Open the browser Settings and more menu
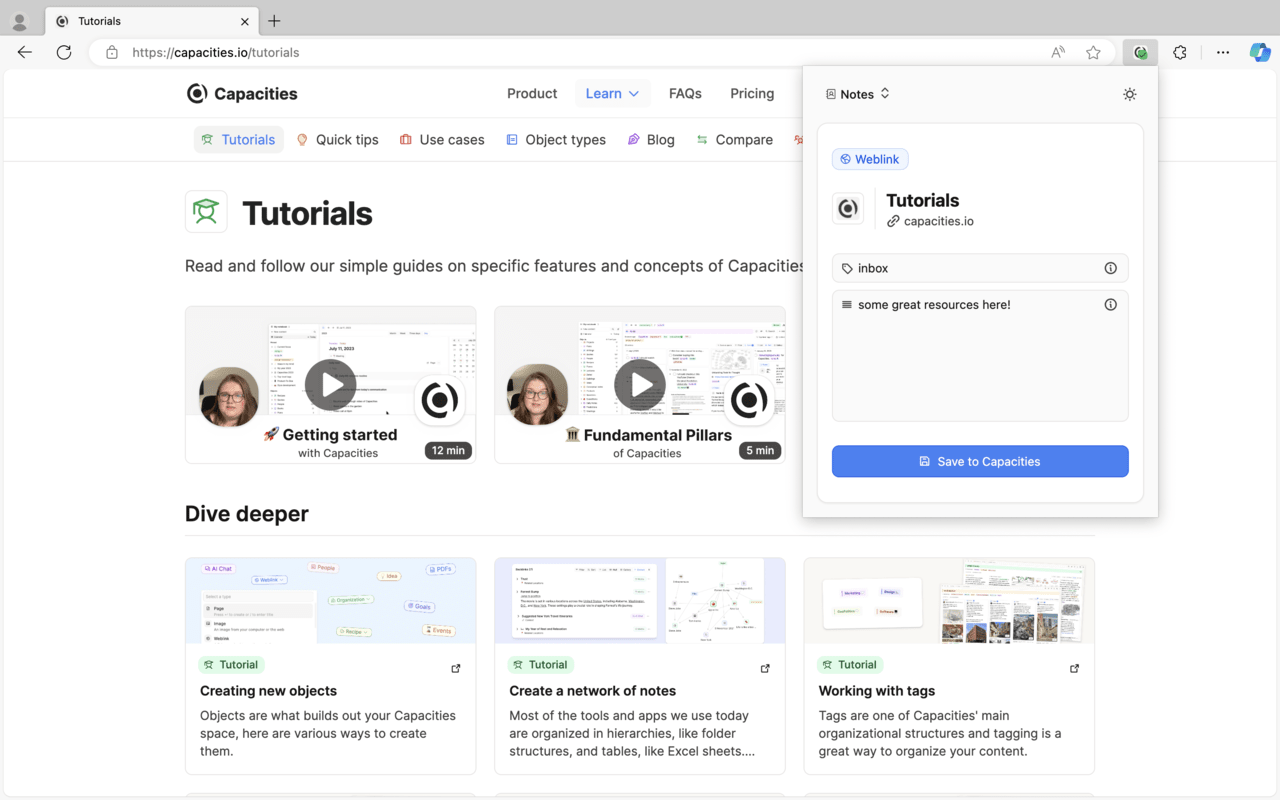 [1223, 53]
